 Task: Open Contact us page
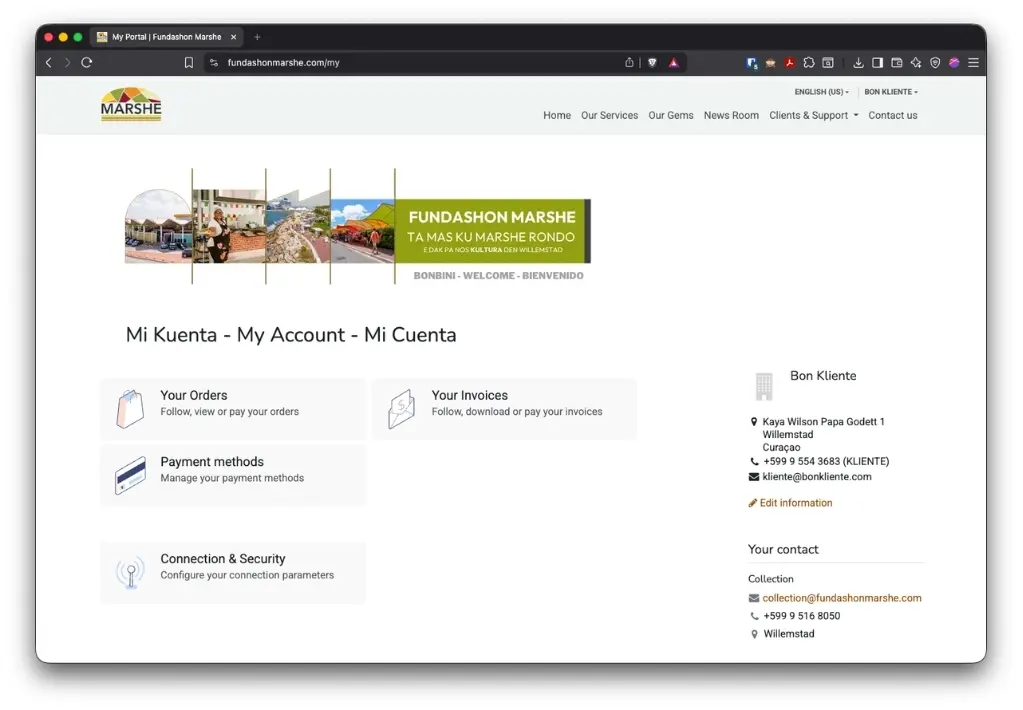(x=893, y=116)
